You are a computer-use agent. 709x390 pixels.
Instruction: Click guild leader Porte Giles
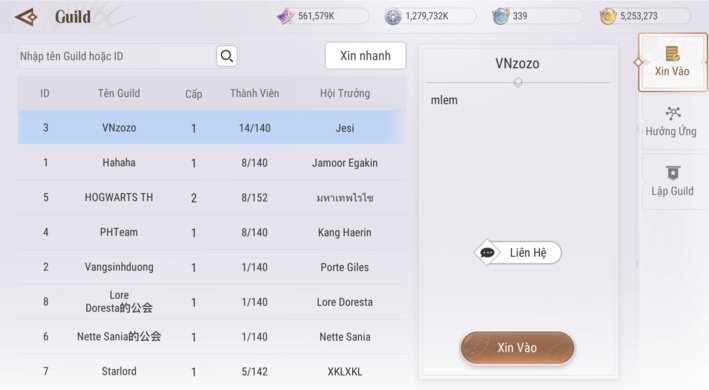(x=345, y=267)
